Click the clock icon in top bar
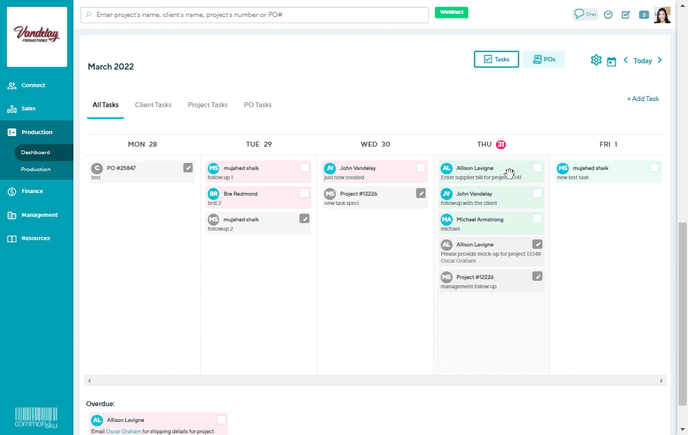 608,15
